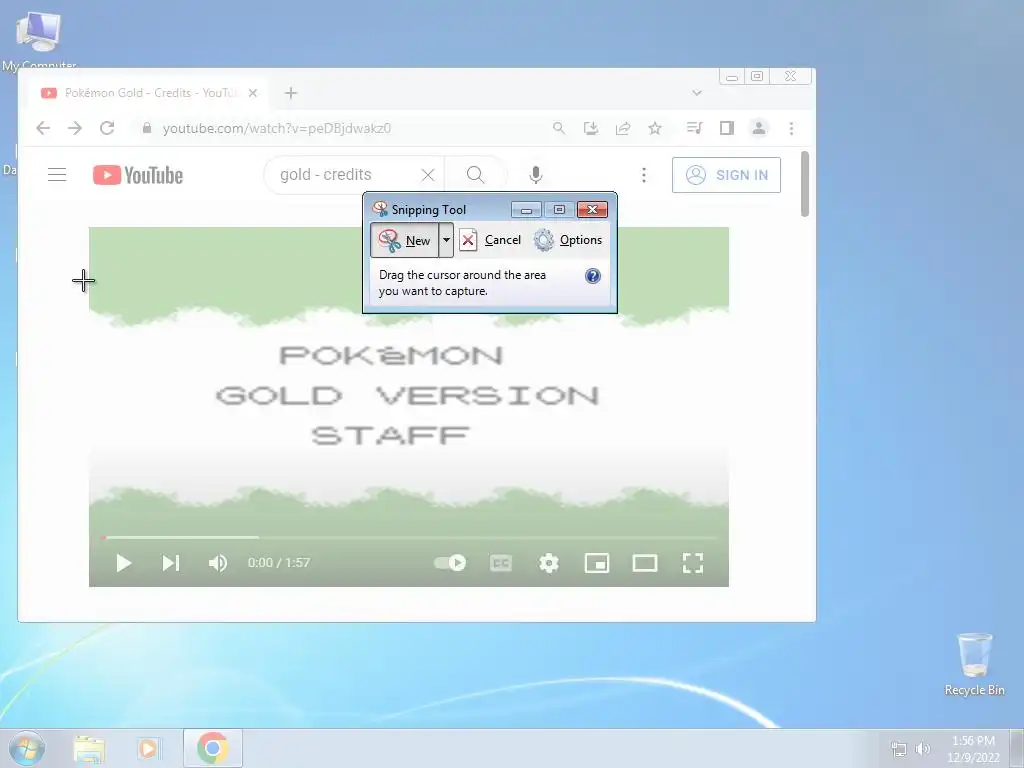Viewport: 1024px width, 768px height.
Task: Open video settings gear
Action: point(549,563)
